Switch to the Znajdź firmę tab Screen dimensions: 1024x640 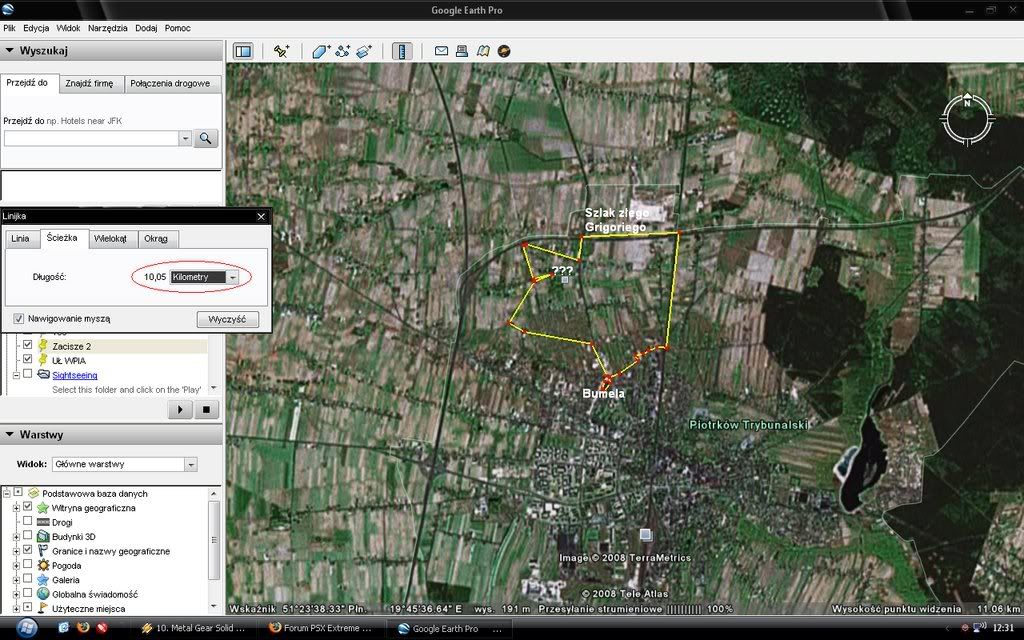coord(89,83)
